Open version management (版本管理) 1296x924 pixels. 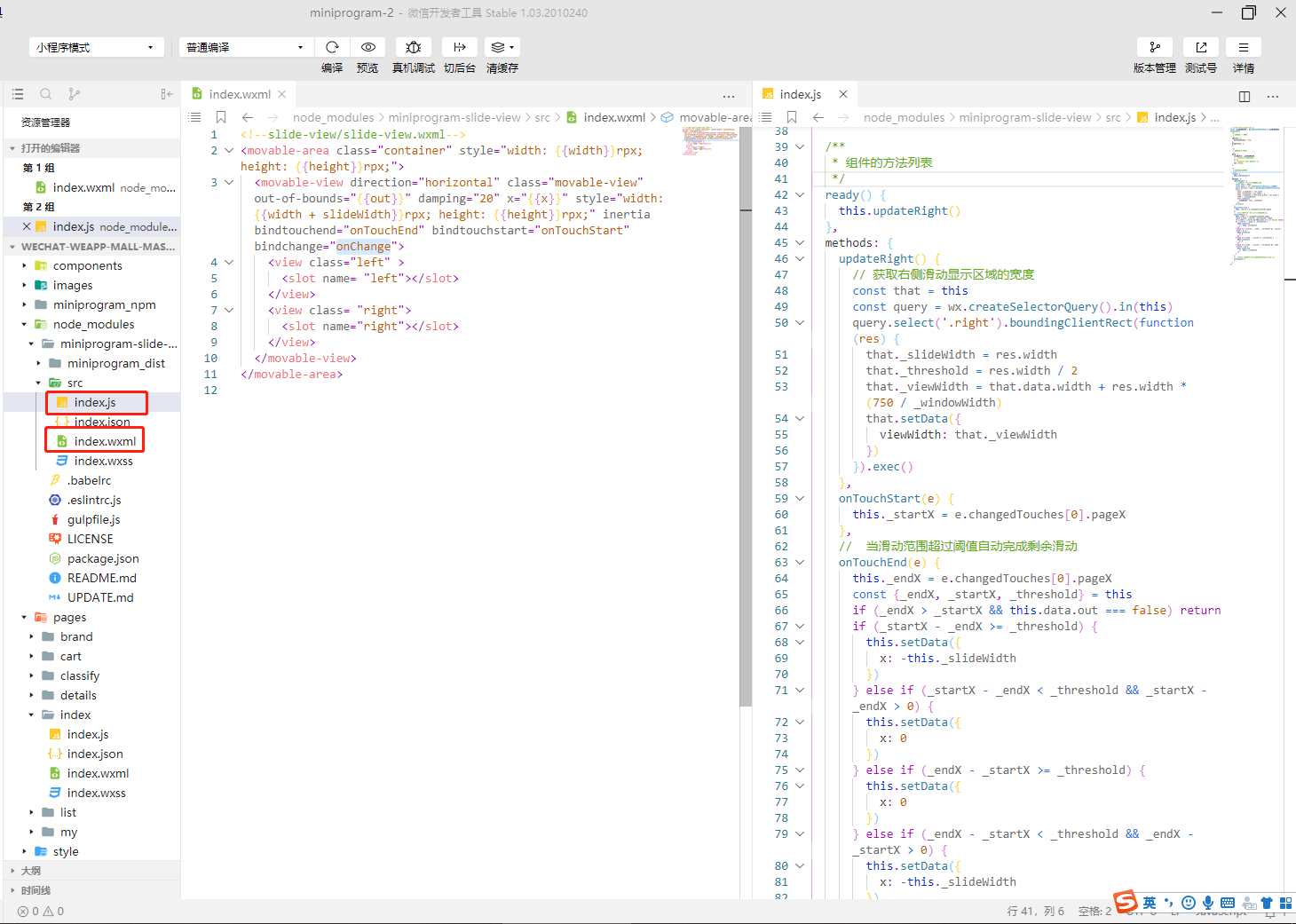1155,47
